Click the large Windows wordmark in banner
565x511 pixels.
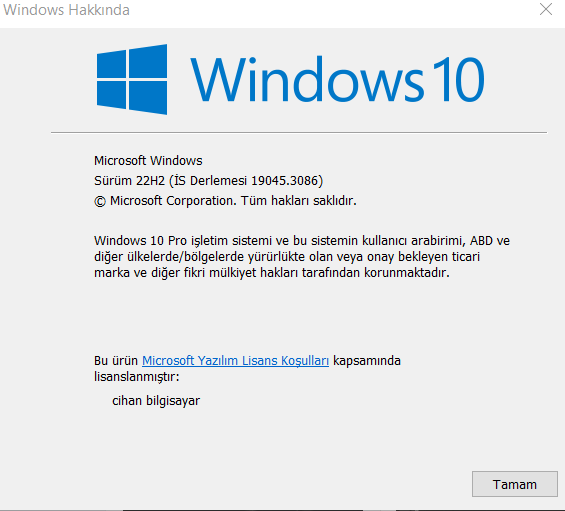[x=307, y=79]
